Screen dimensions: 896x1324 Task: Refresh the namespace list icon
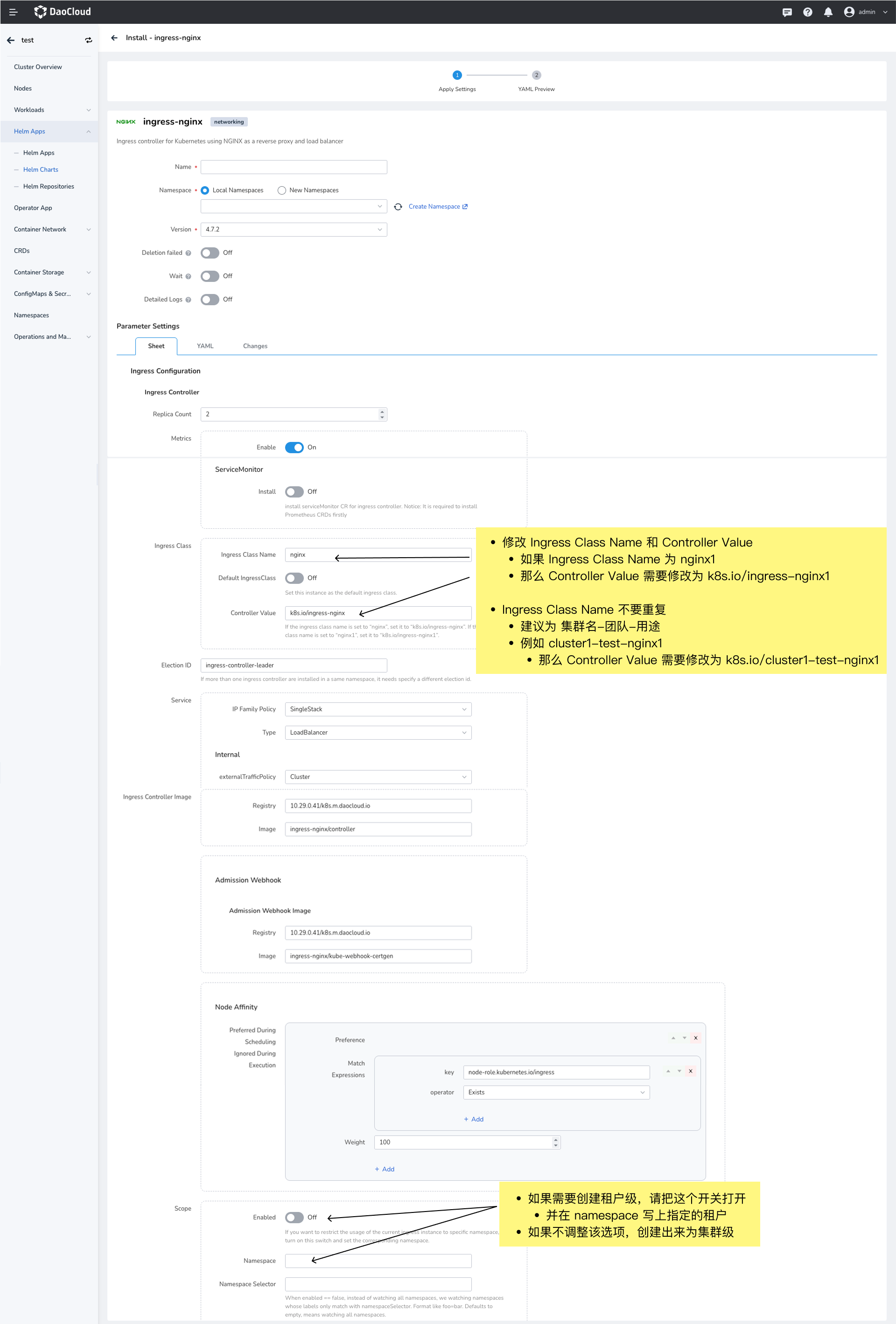398,206
